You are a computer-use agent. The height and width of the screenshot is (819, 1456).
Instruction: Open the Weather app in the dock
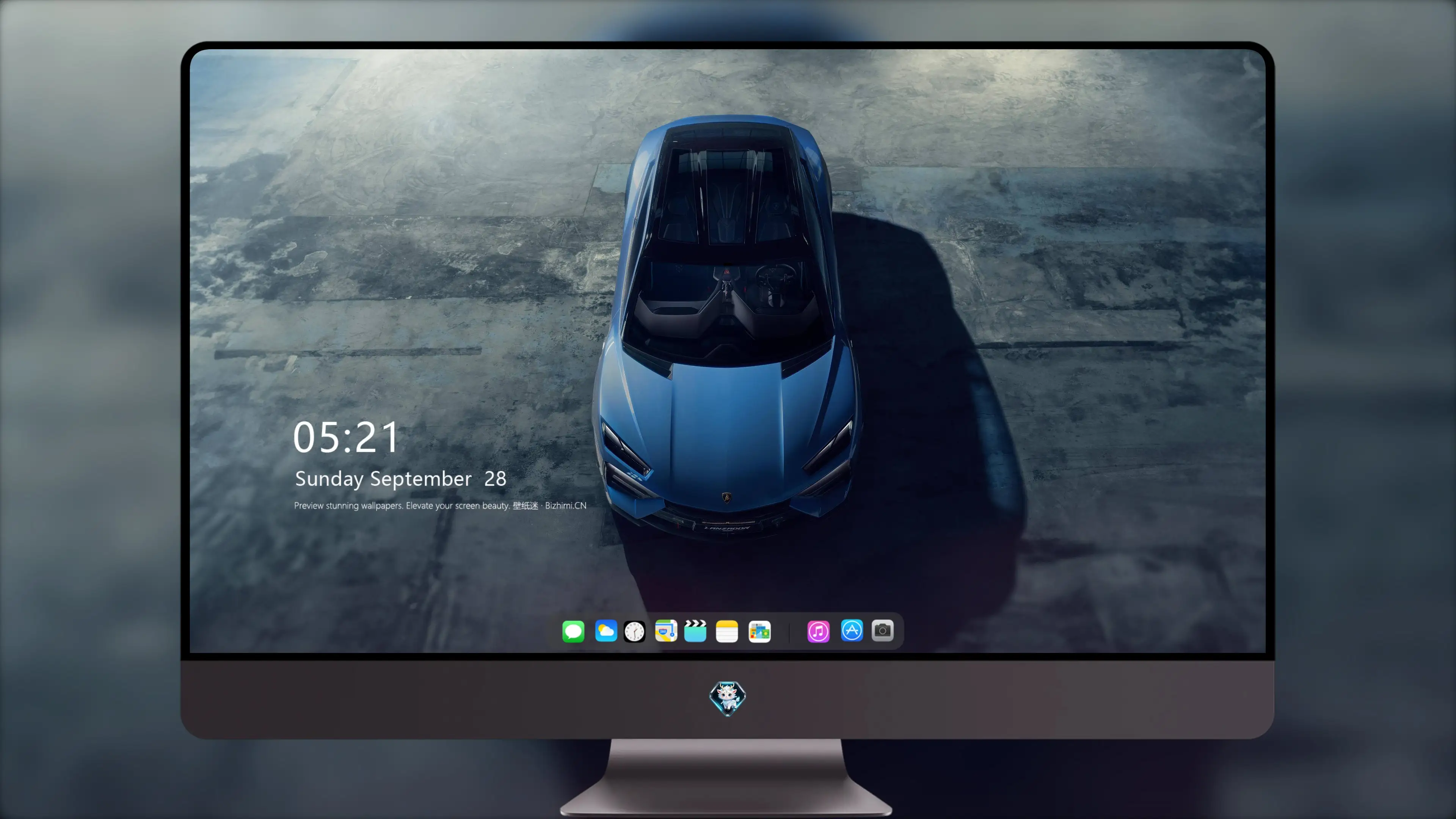[606, 631]
